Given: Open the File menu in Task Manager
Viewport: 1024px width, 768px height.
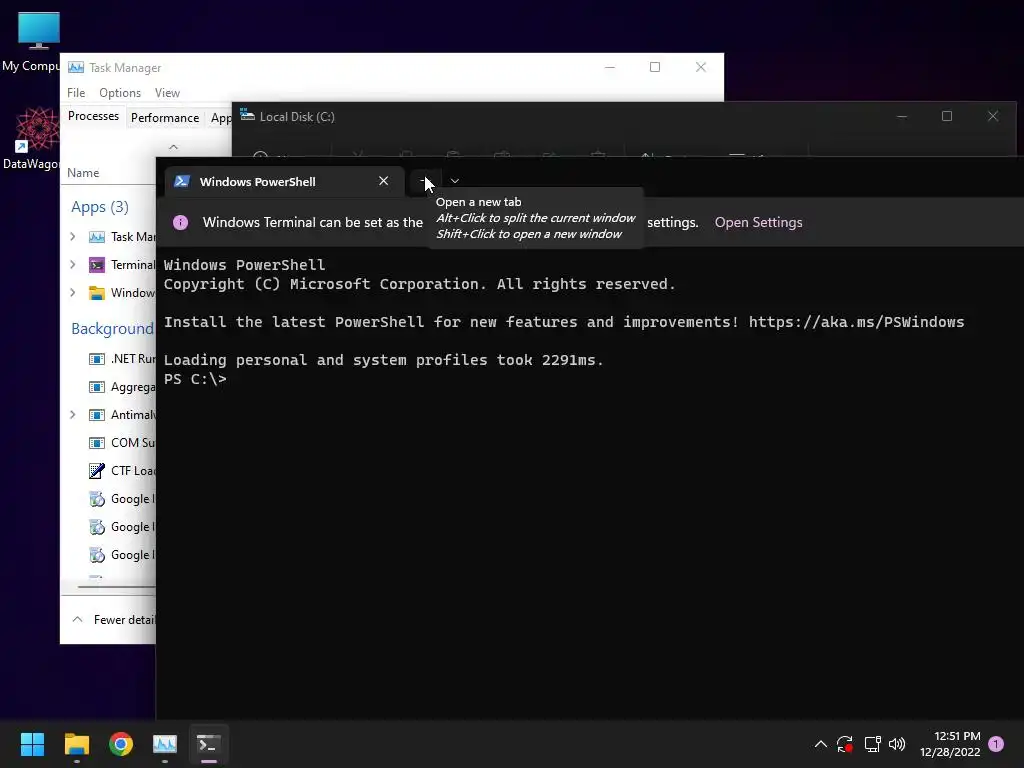Looking at the screenshot, I should 76,93.
